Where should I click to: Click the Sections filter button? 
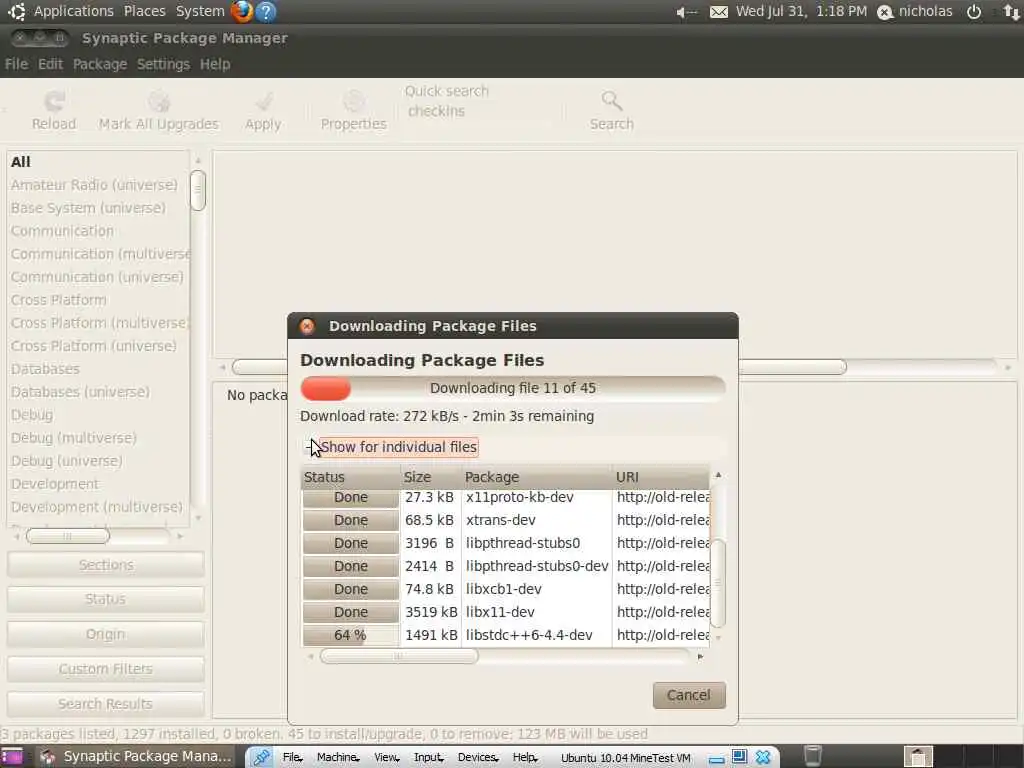106,565
